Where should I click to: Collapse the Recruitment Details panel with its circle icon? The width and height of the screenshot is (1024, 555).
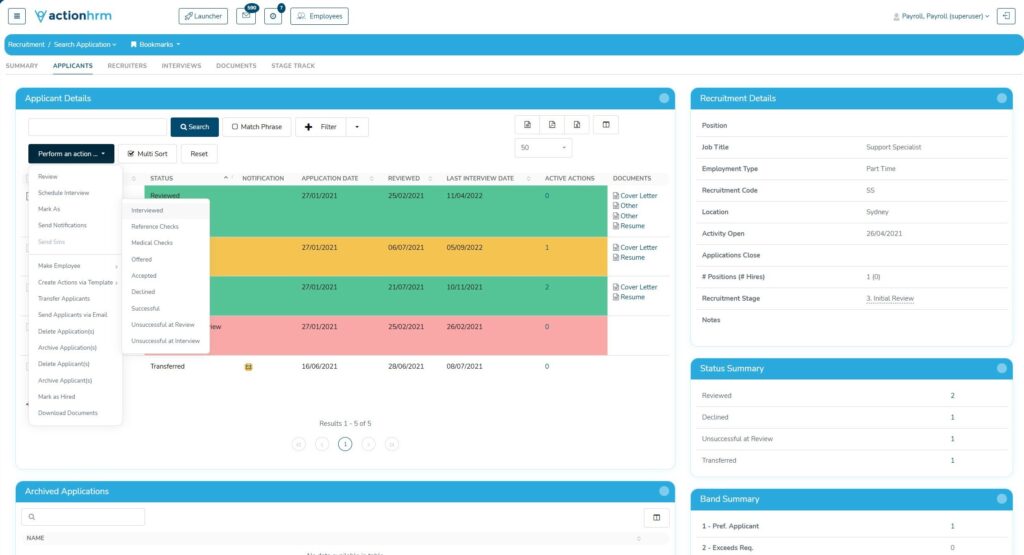(x=1002, y=98)
